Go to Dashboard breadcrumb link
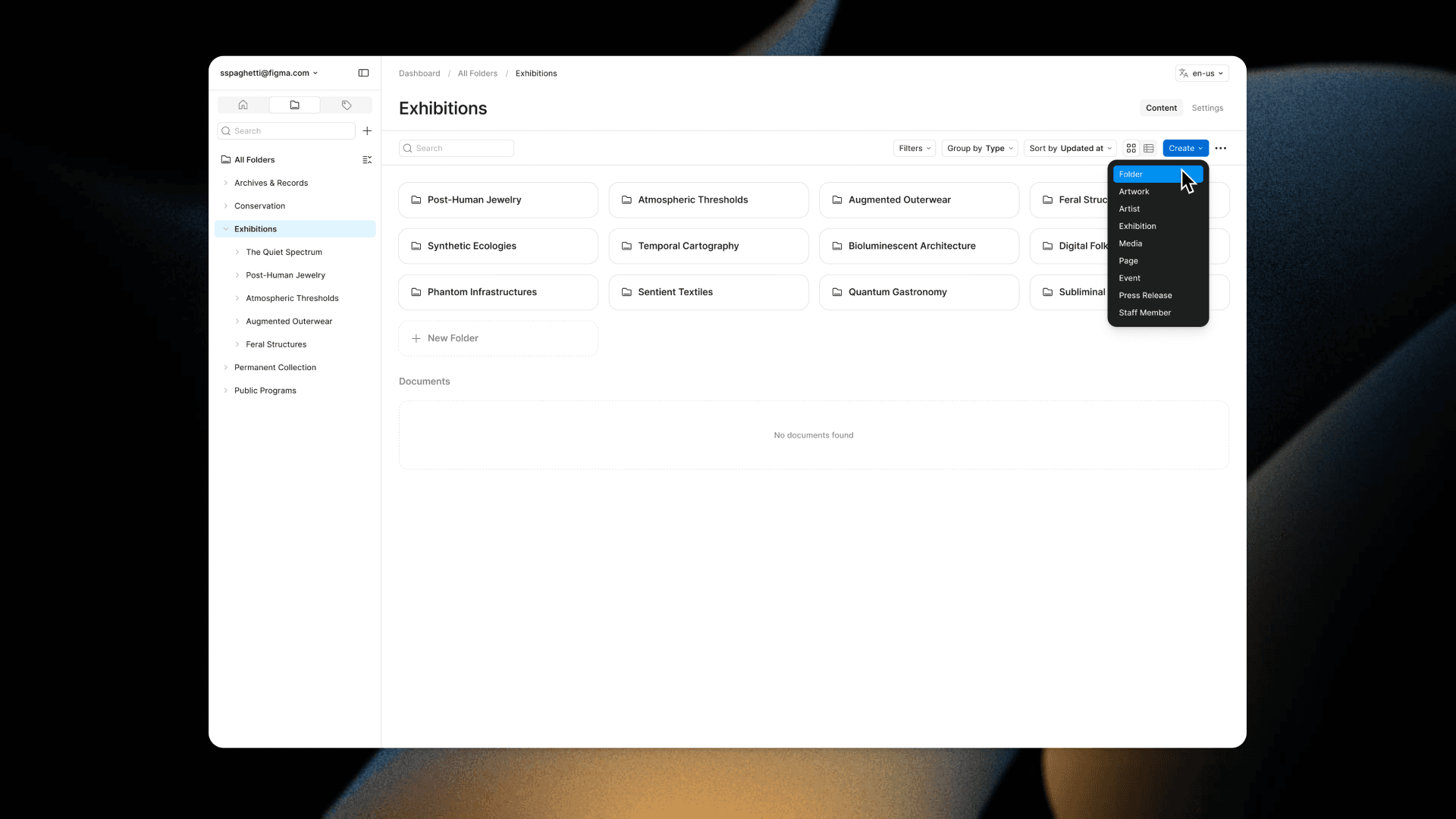The image size is (1456, 819). [x=419, y=74]
